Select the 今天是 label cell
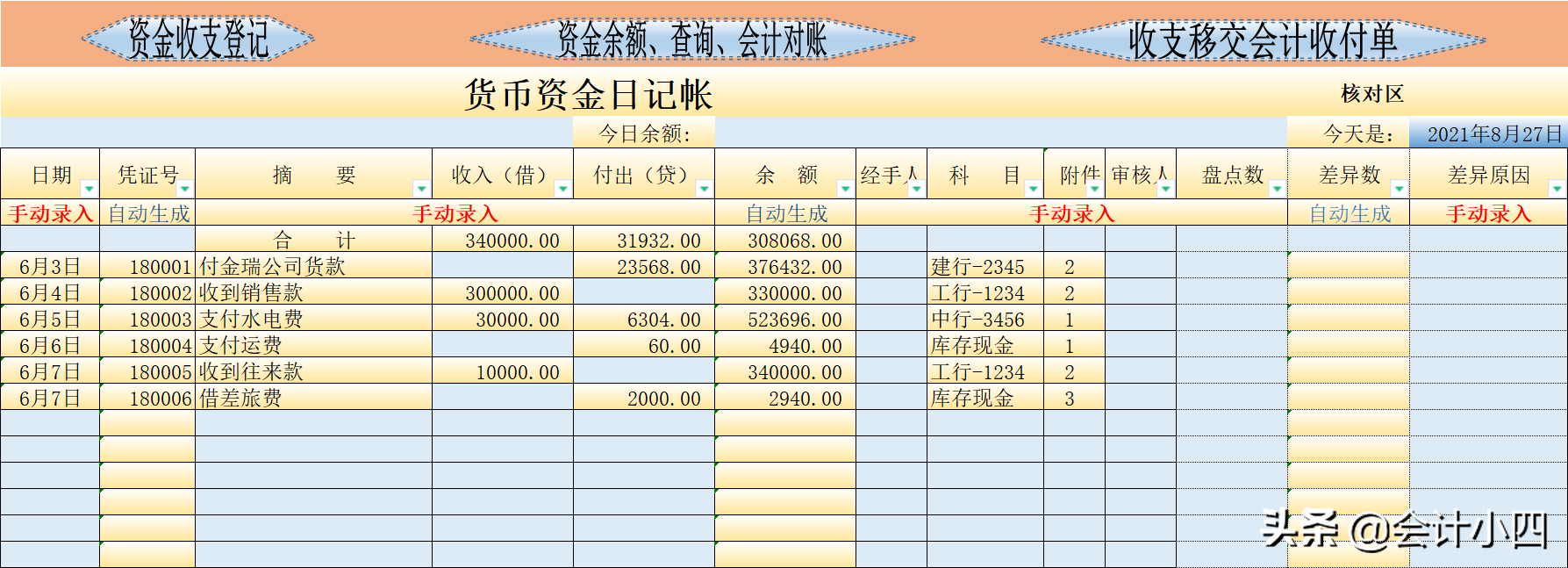Viewport: 1568px width, 568px height. [1349, 133]
